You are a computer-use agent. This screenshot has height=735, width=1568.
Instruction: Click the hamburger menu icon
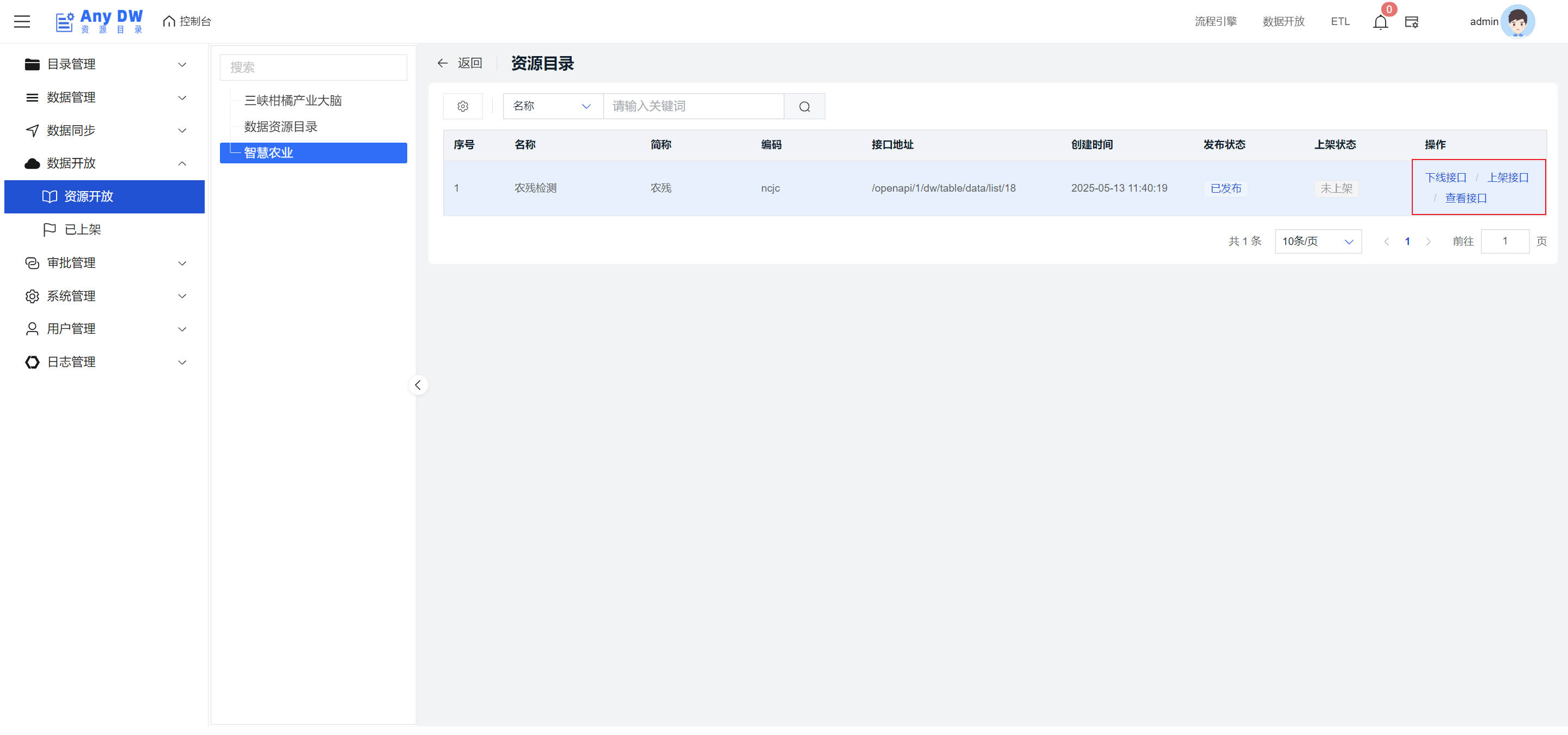click(22, 21)
